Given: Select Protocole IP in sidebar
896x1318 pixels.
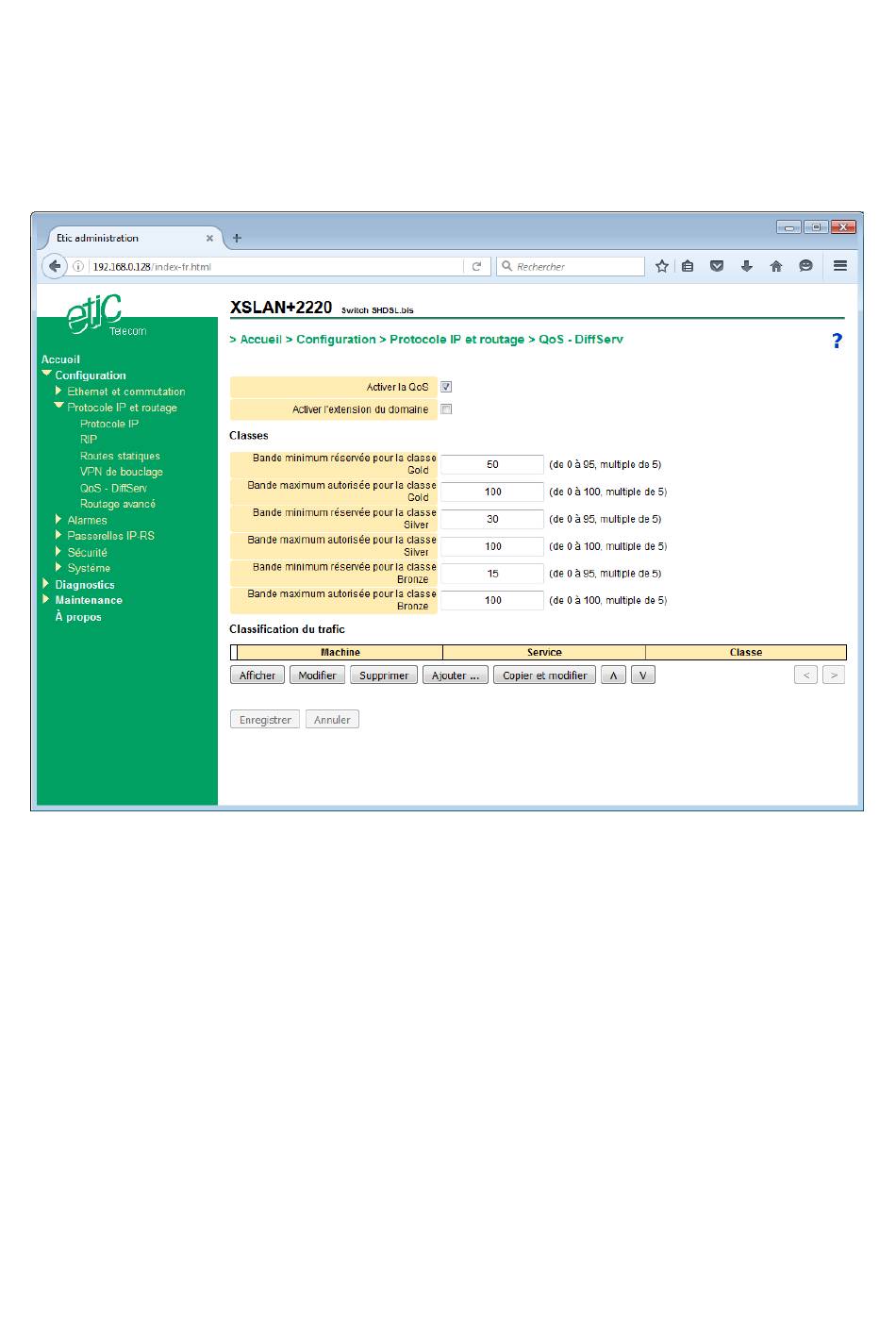Looking at the screenshot, I should [109, 424].
